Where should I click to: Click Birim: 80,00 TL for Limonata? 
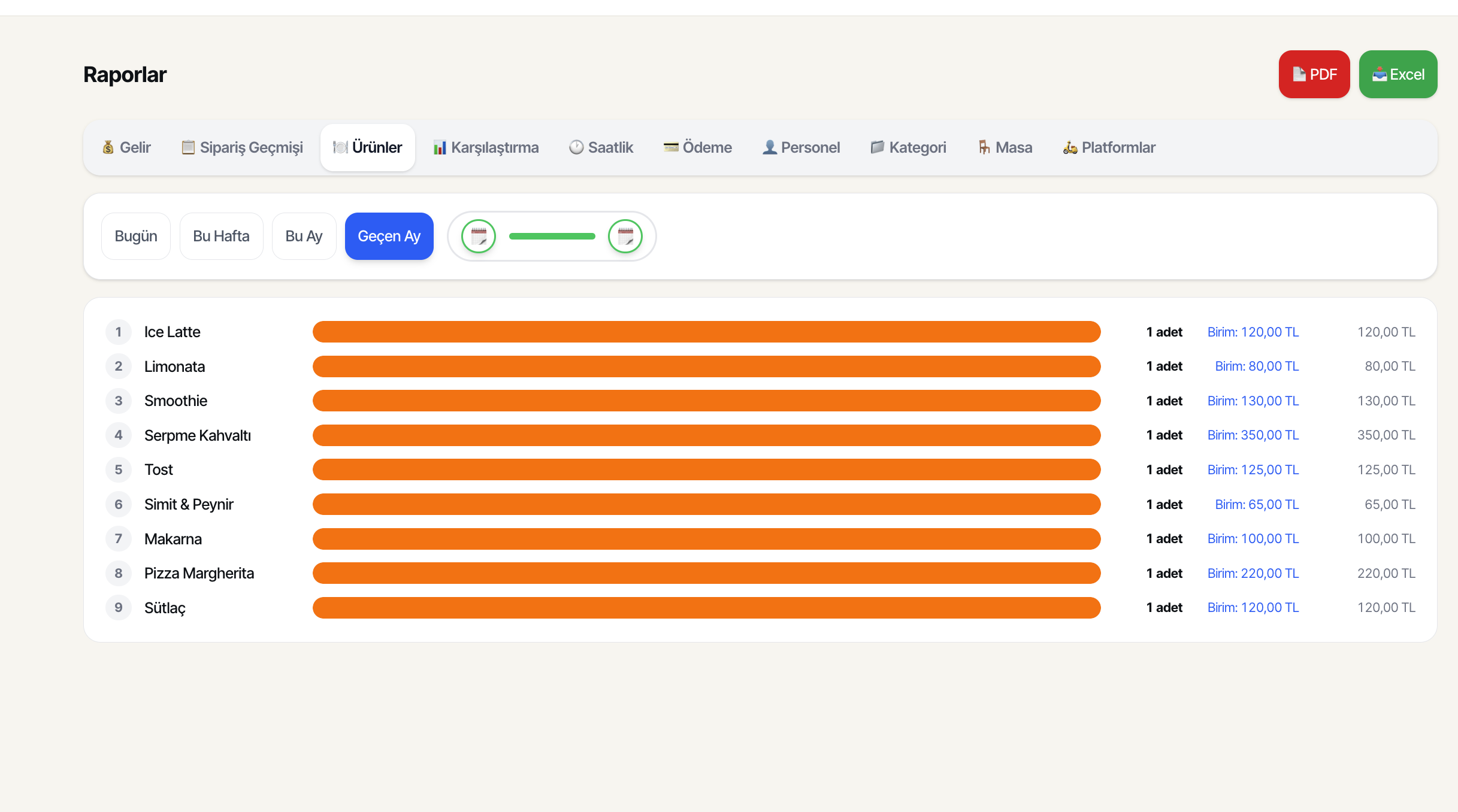[x=1257, y=366]
